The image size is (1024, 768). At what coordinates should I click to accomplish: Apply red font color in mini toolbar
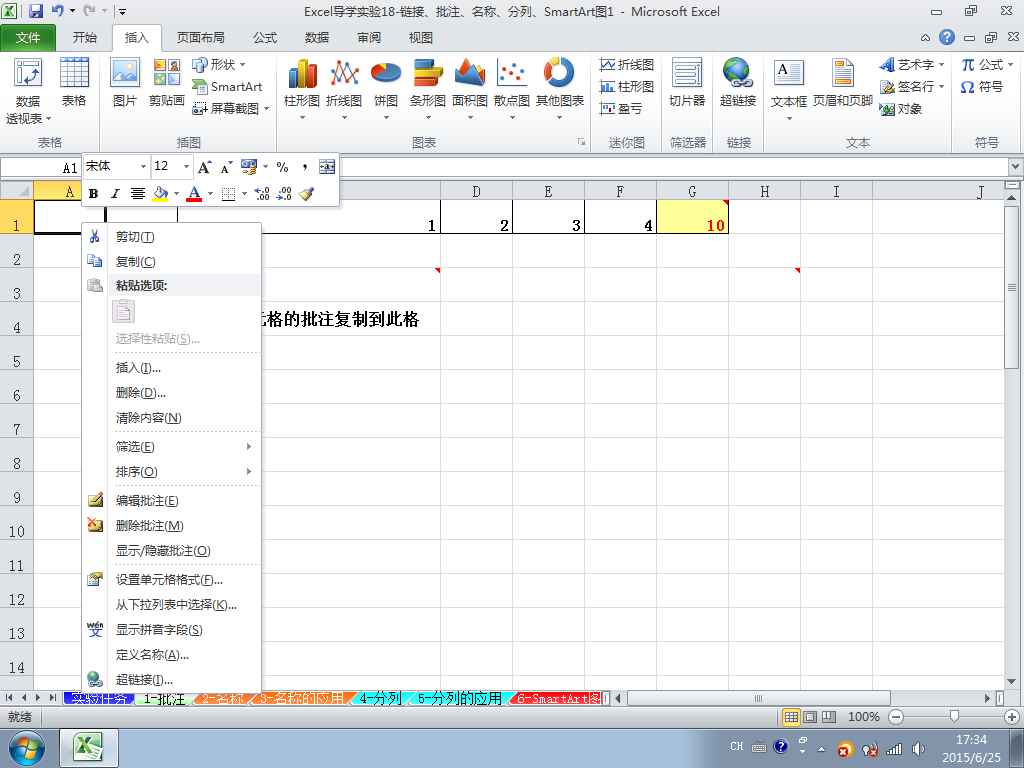tap(194, 193)
